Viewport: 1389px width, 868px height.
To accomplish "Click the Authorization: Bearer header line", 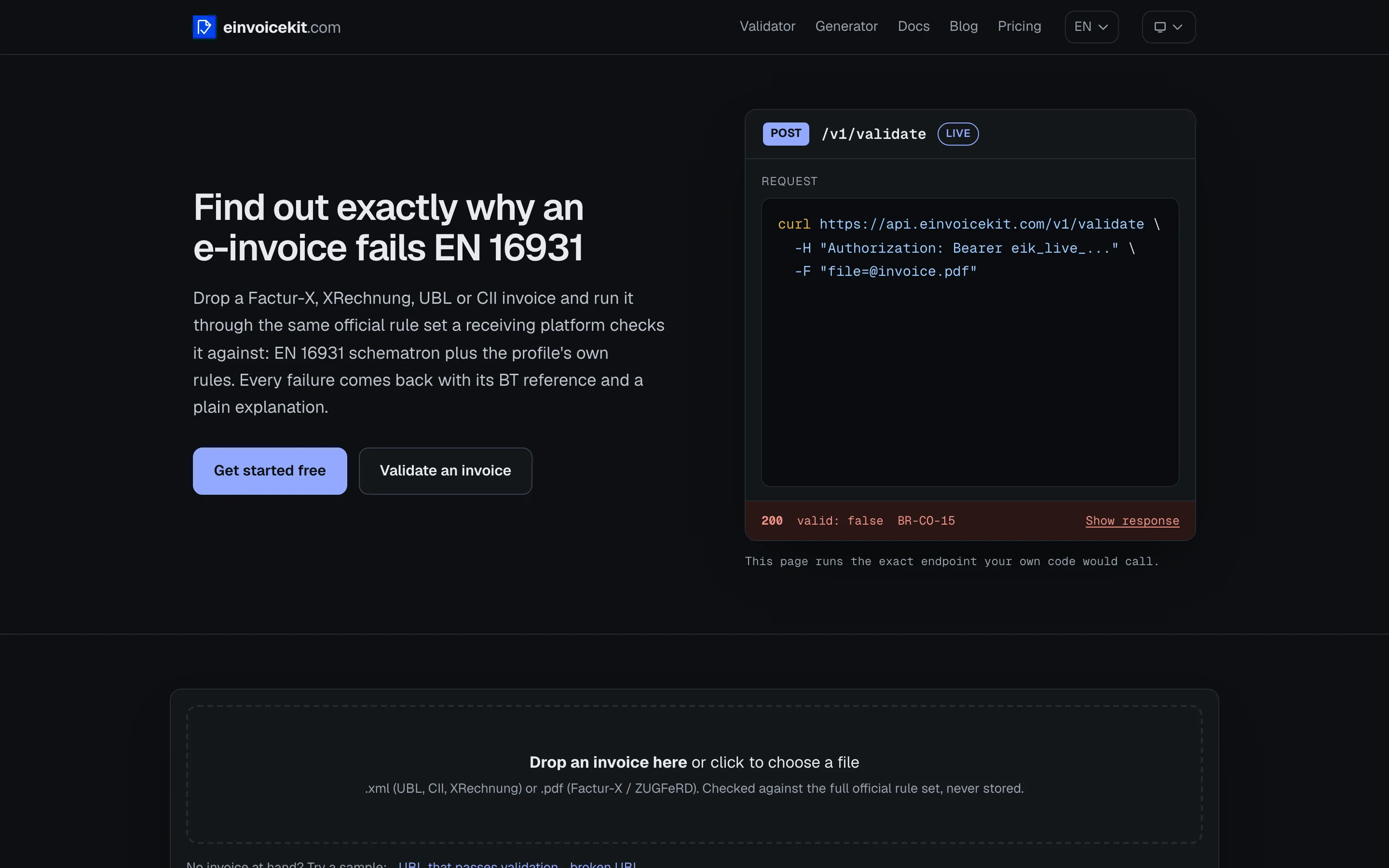I will (x=964, y=248).
